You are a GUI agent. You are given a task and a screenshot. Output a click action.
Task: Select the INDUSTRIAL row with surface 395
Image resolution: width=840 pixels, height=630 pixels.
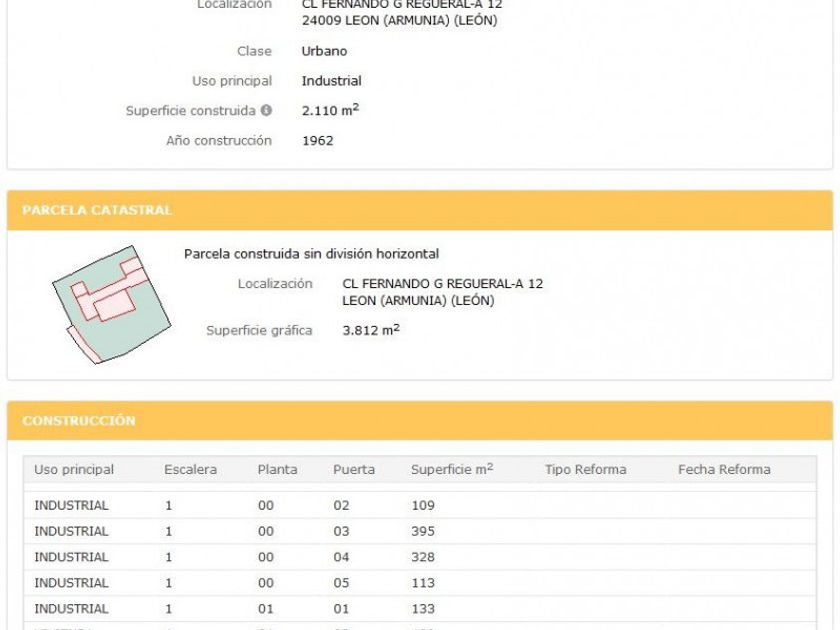(420, 531)
